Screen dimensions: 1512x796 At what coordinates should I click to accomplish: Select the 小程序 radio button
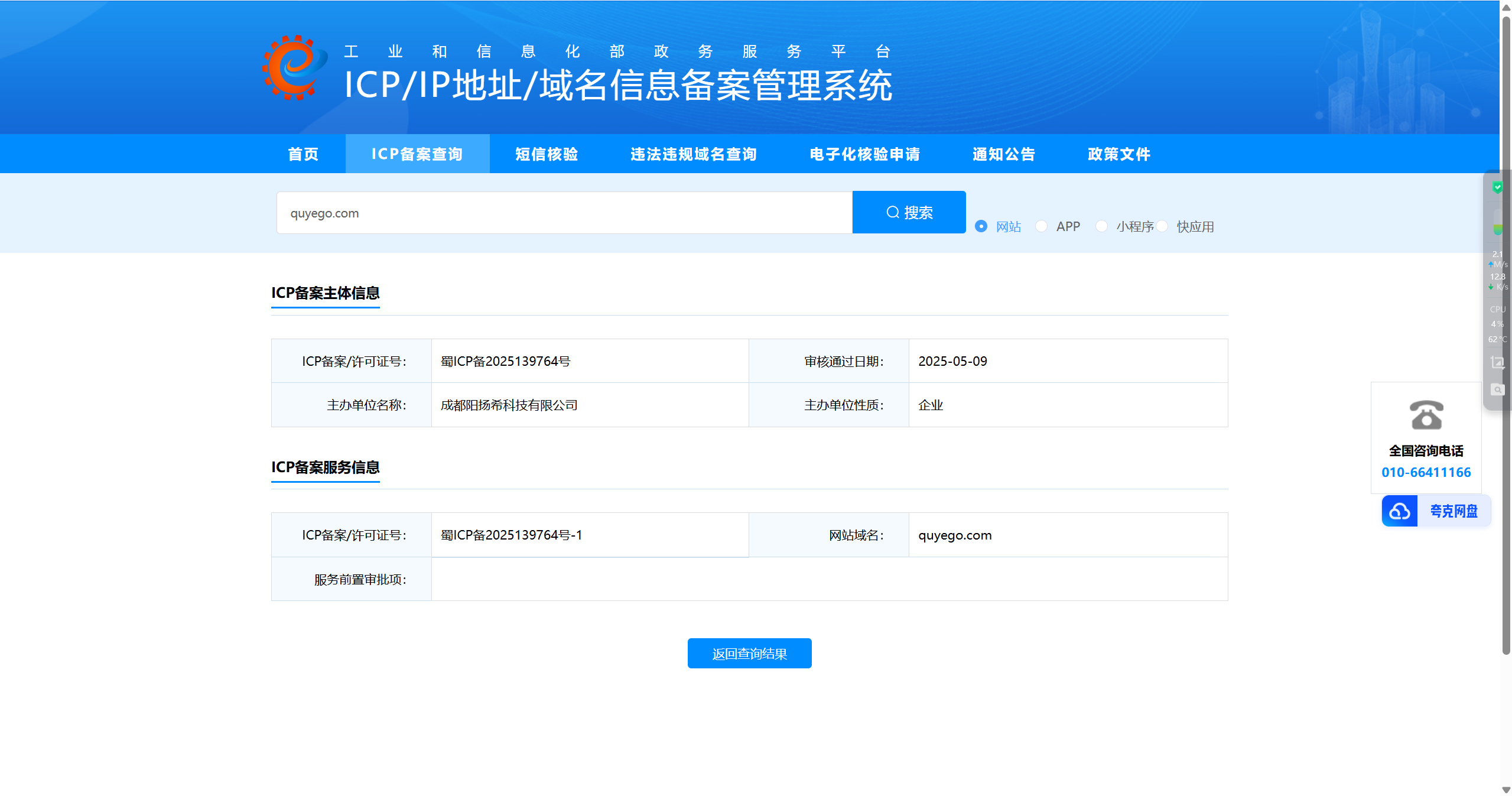click(x=1101, y=226)
